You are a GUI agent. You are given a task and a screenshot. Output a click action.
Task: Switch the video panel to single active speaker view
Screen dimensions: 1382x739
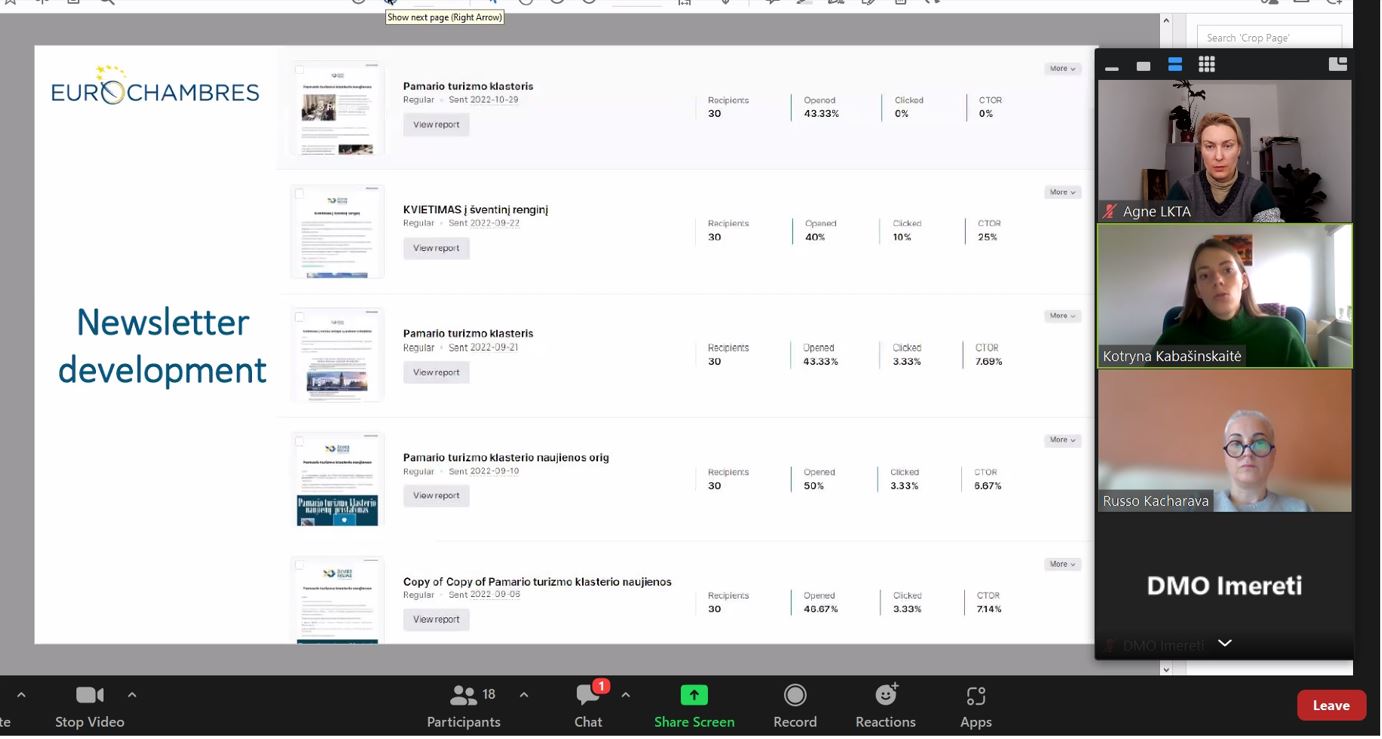click(1143, 66)
